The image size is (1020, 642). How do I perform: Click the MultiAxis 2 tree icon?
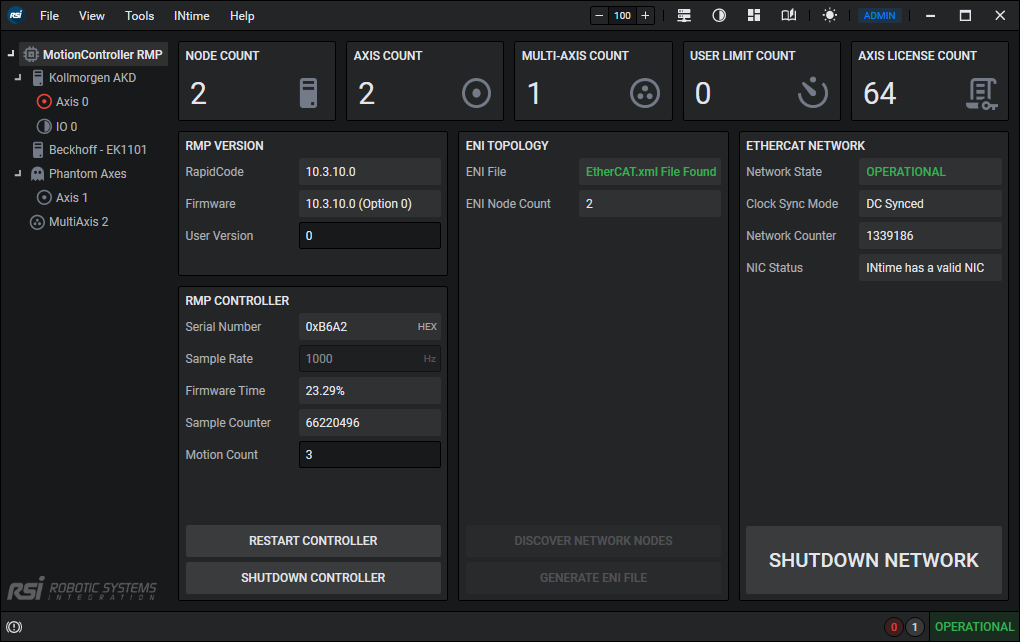(x=38, y=222)
